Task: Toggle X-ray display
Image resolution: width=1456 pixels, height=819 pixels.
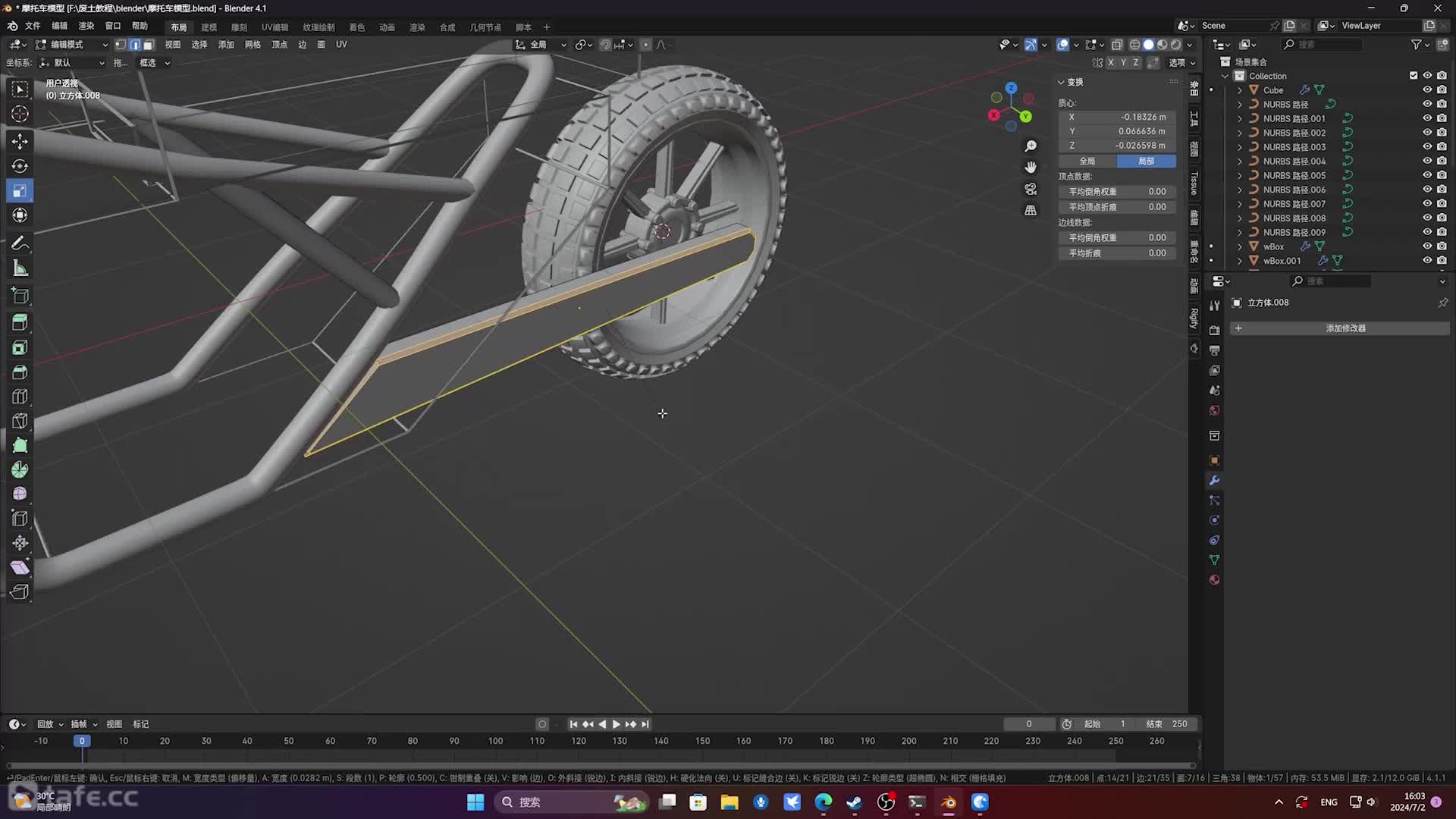Action: pos(1117,45)
